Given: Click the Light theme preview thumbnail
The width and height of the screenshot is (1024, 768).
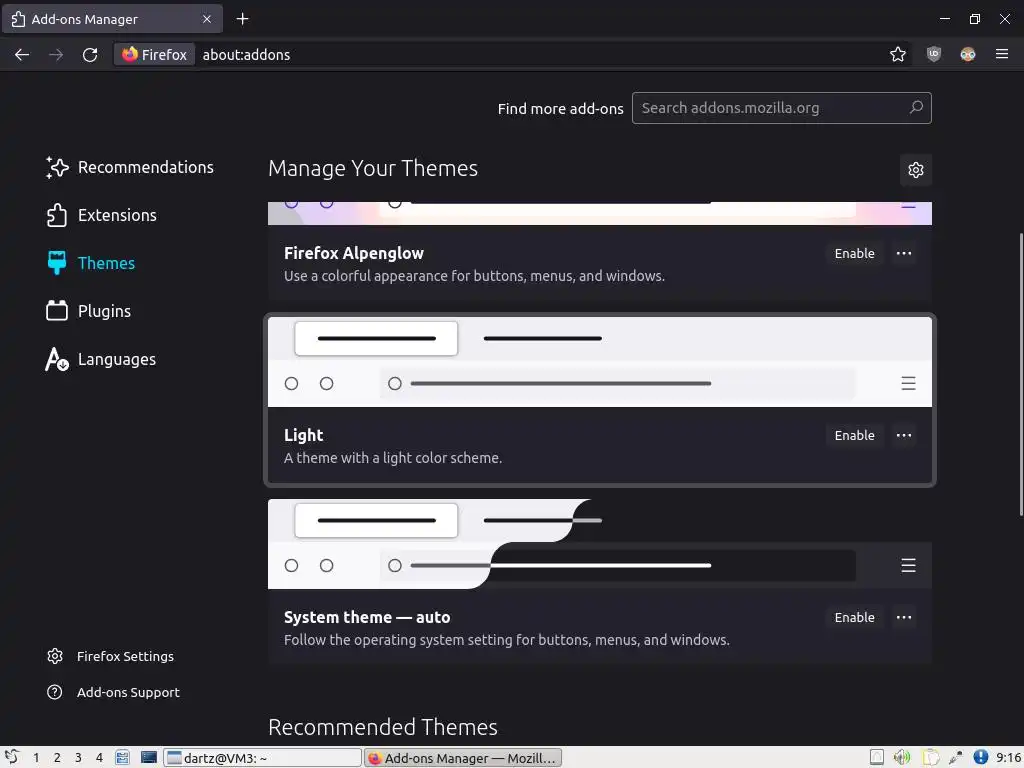Looking at the screenshot, I should [x=600, y=362].
